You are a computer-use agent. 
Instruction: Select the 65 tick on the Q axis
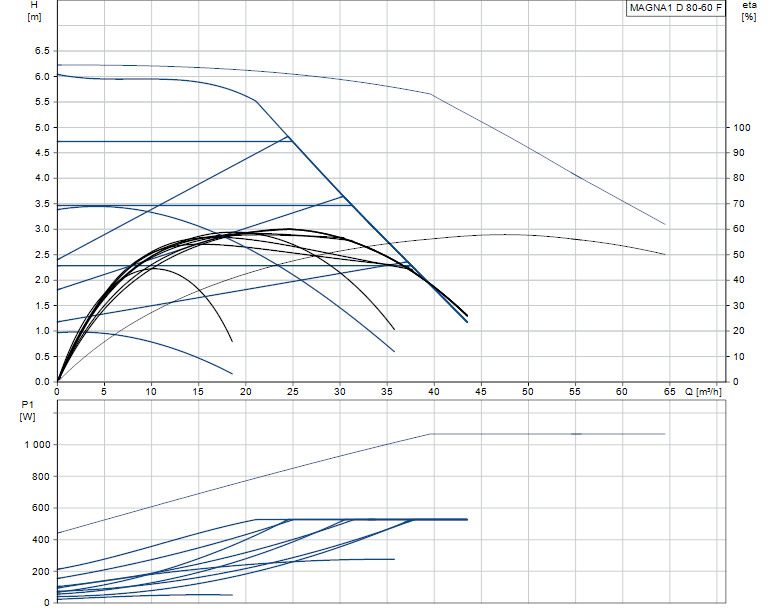tap(669, 392)
